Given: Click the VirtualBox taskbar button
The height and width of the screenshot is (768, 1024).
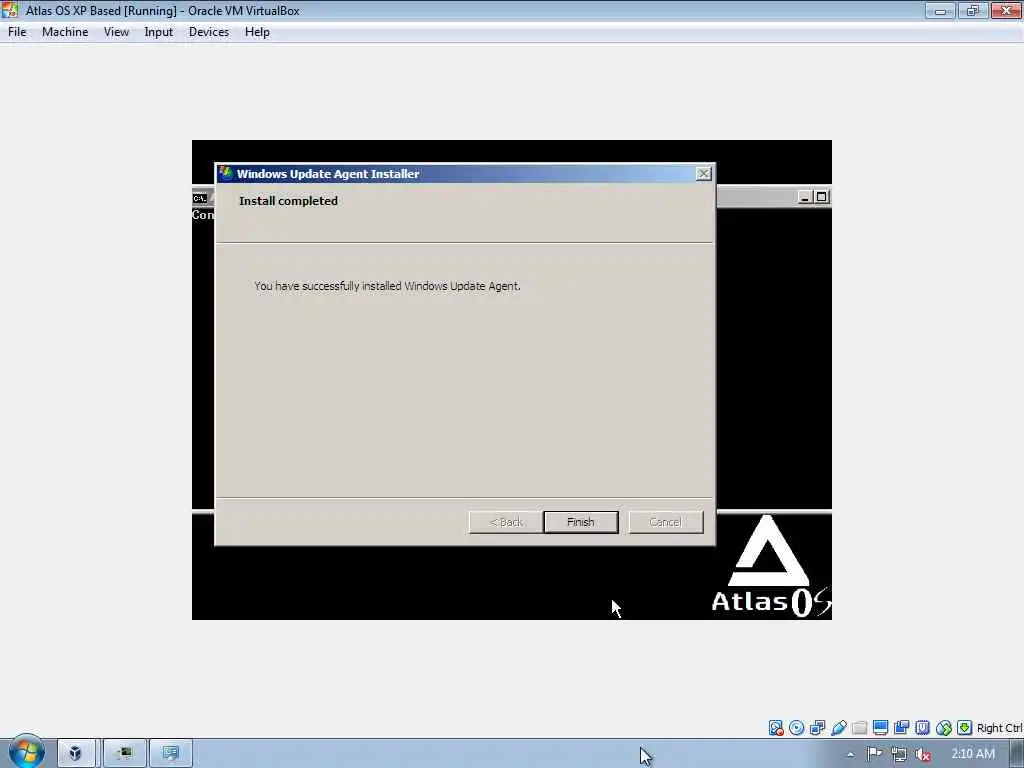Looking at the screenshot, I should tap(76, 754).
